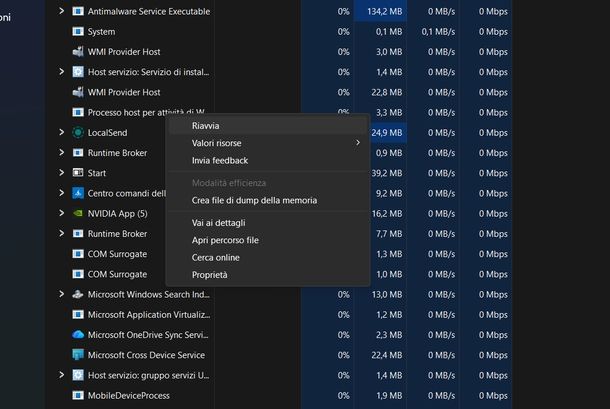Click the Centro comandi app icon
This screenshot has height=409, width=610.
click(x=78, y=193)
